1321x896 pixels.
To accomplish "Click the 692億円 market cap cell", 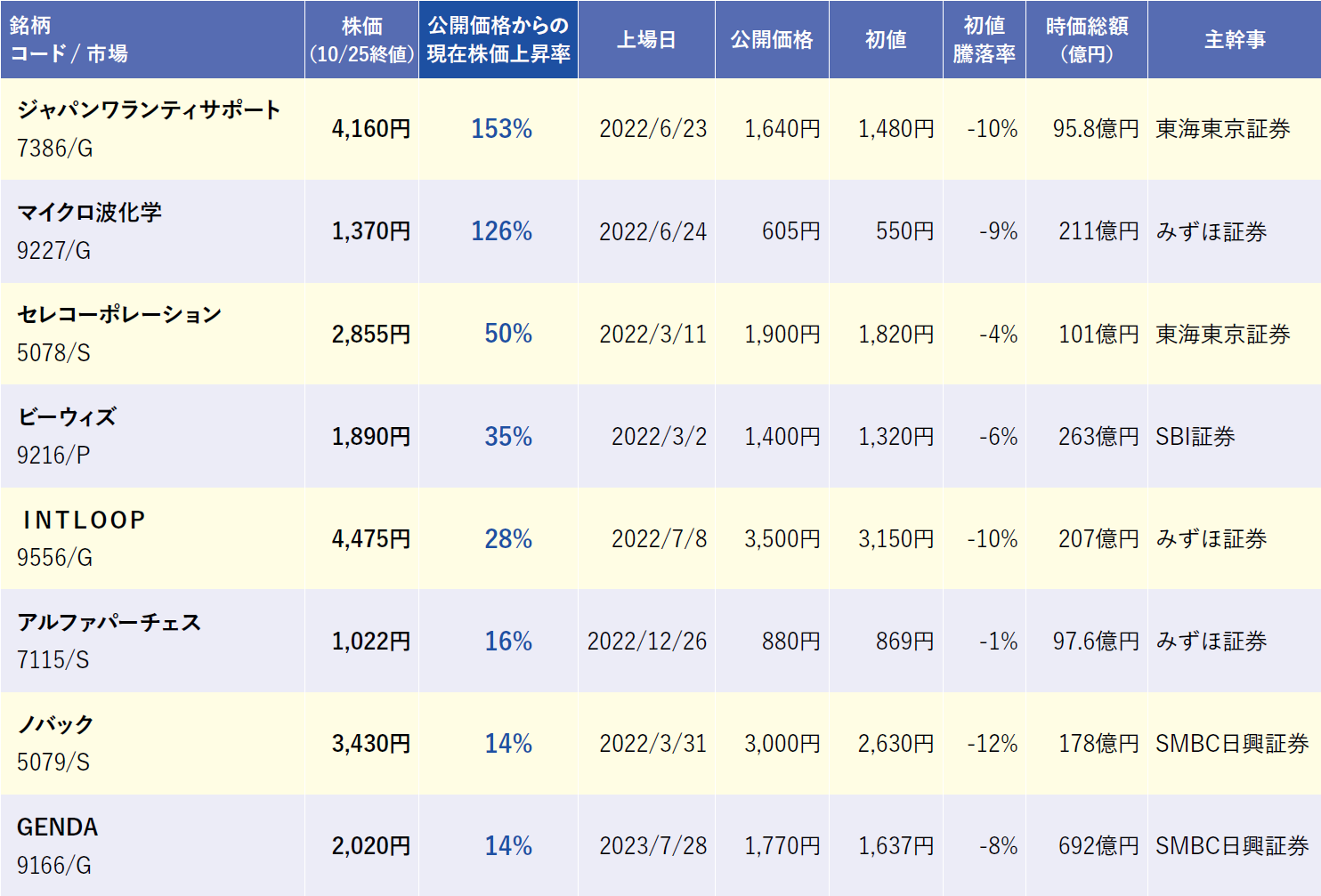I will [x=1098, y=846].
